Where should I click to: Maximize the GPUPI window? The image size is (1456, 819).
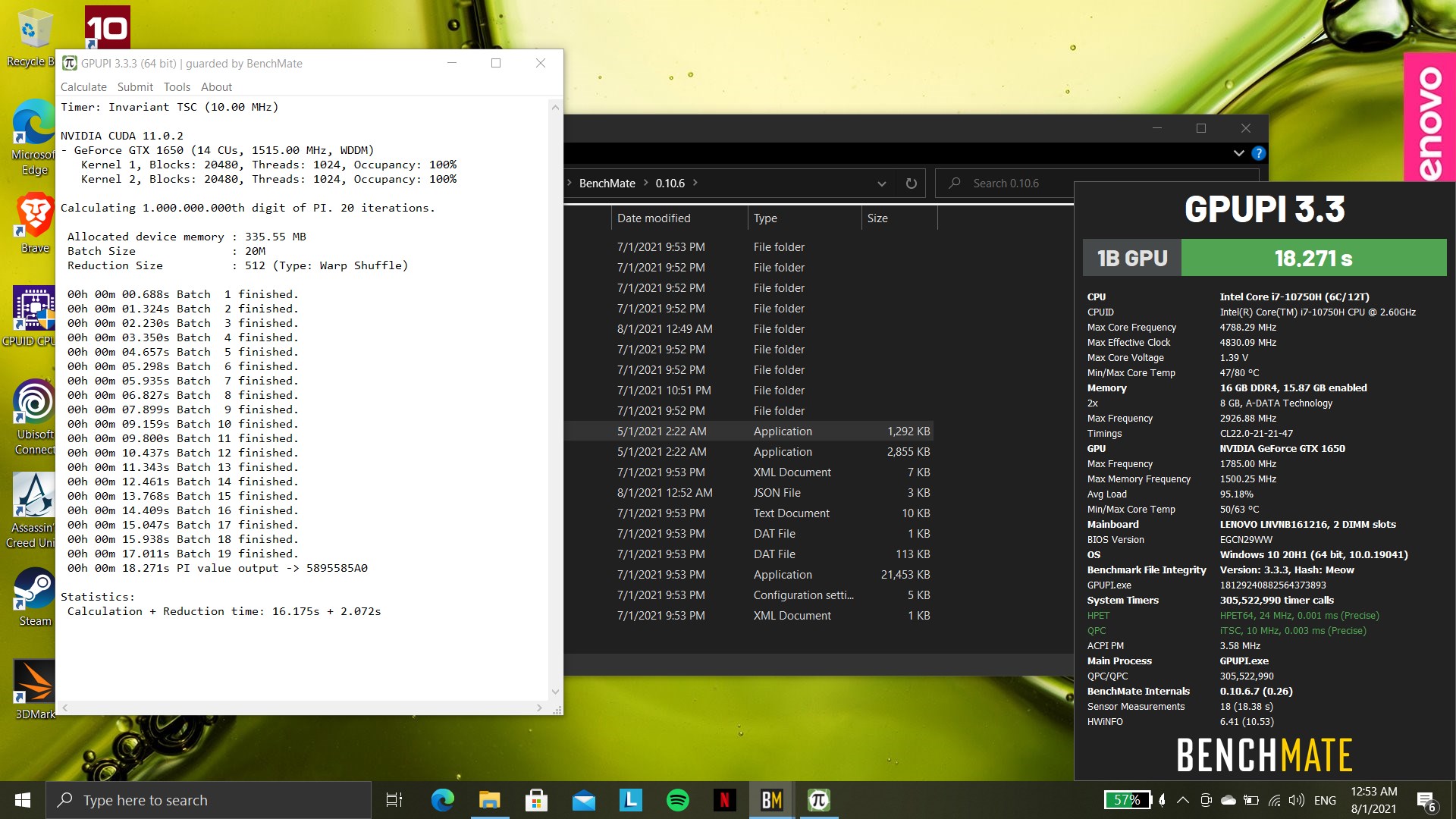pos(496,64)
